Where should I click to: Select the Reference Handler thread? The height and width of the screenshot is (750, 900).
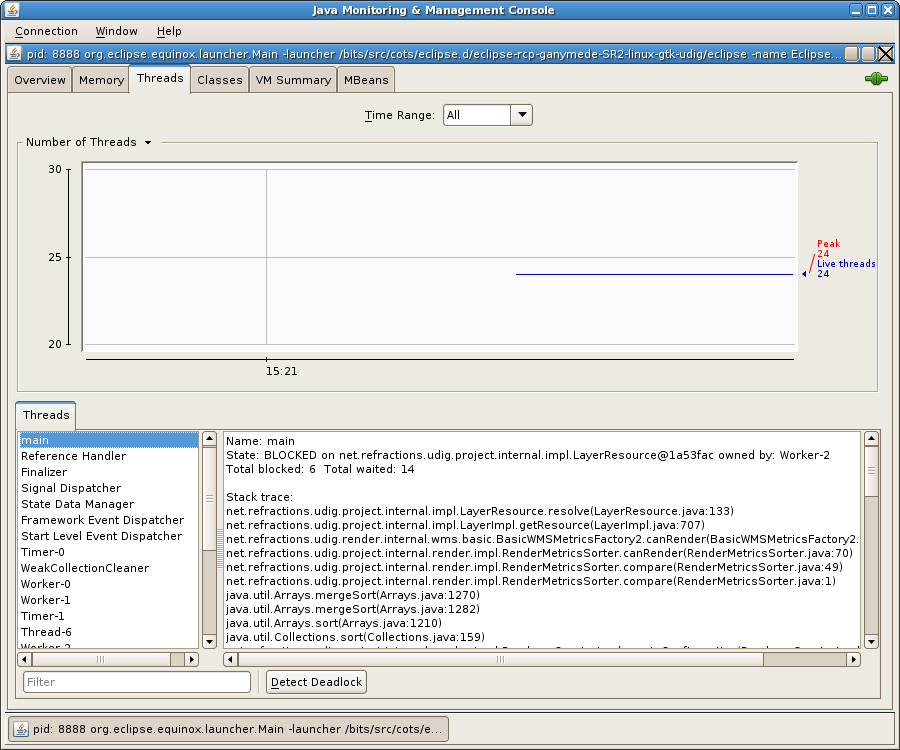tap(109, 456)
